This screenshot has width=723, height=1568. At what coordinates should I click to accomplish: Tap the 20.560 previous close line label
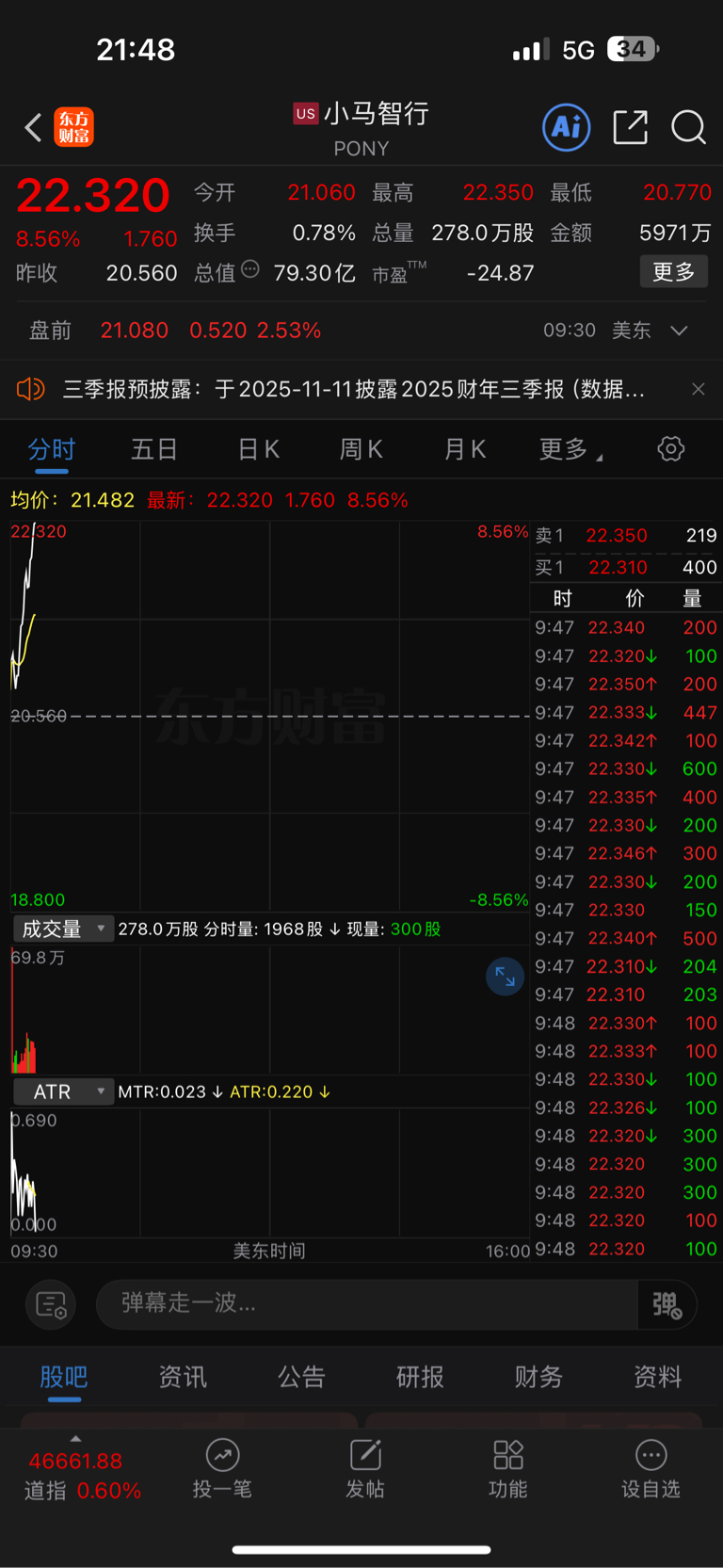[39, 716]
